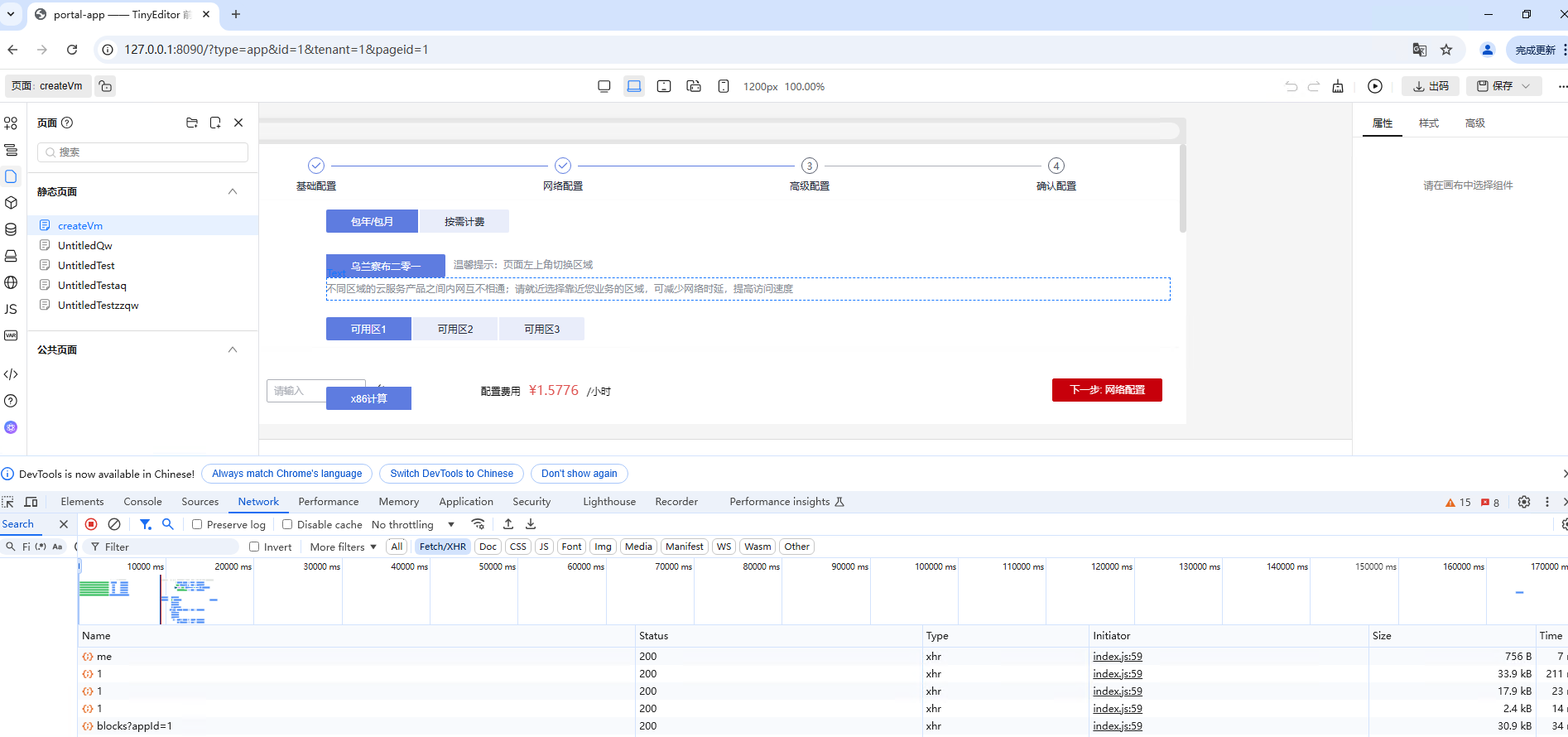1568x737 pixels.
Task: Click the red 下一步: 网络配置 button
Action: pos(1106,390)
